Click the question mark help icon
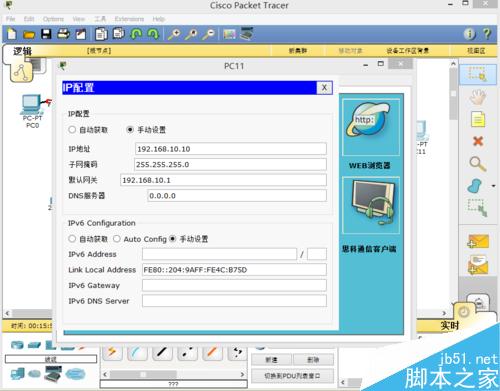 coord(487,34)
